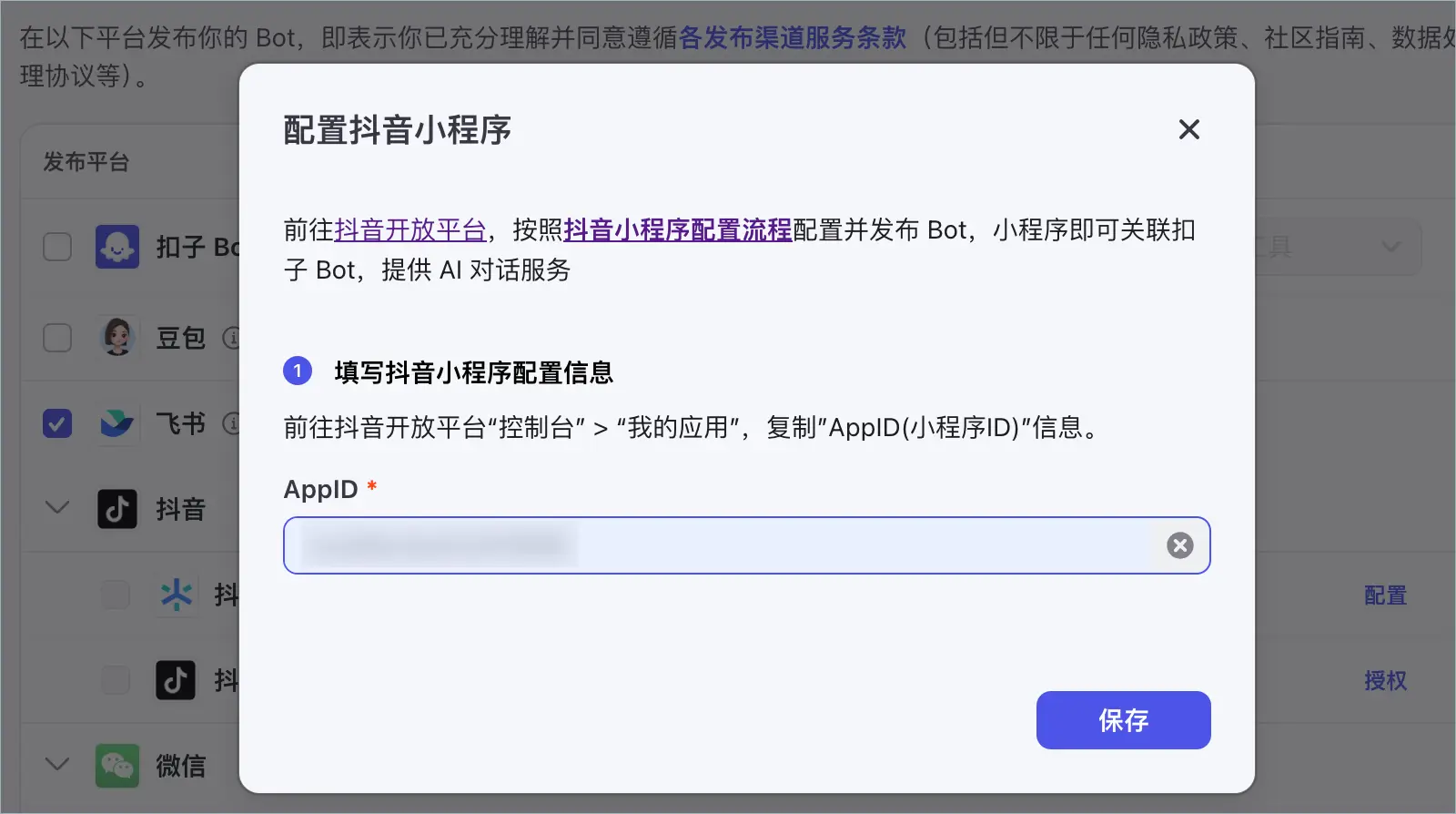The width and height of the screenshot is (1456, 814).
Task: Collapse the 微信 platform group
Action: pyautogui.click(x=57, y=765)
